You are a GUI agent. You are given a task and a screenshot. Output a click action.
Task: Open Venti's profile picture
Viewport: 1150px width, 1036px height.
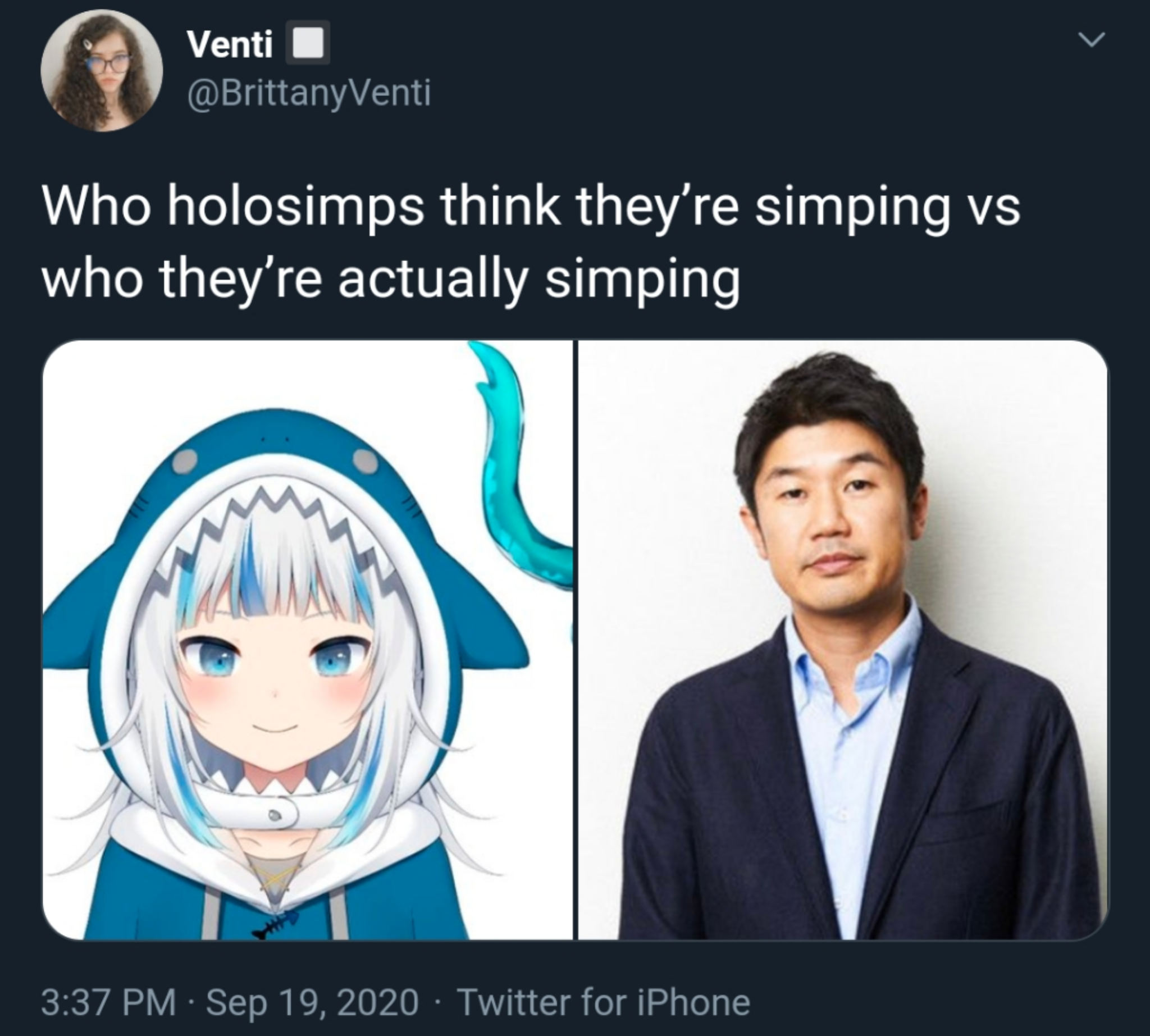tap(102, 71)
